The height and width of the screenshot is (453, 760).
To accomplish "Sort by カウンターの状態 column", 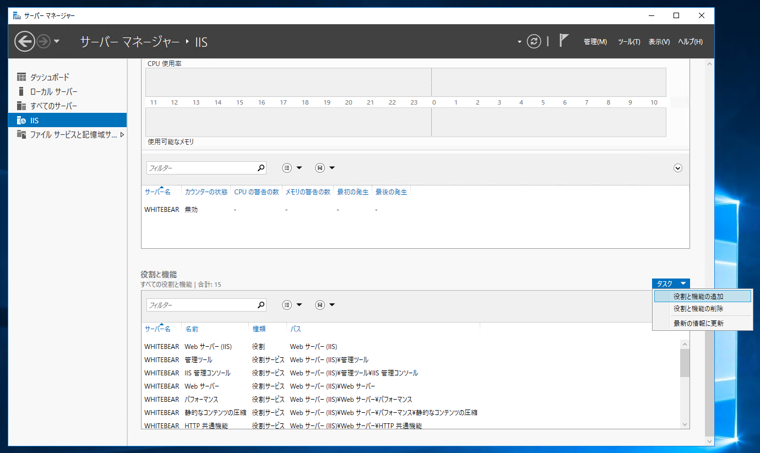I will tap(206, 192).
